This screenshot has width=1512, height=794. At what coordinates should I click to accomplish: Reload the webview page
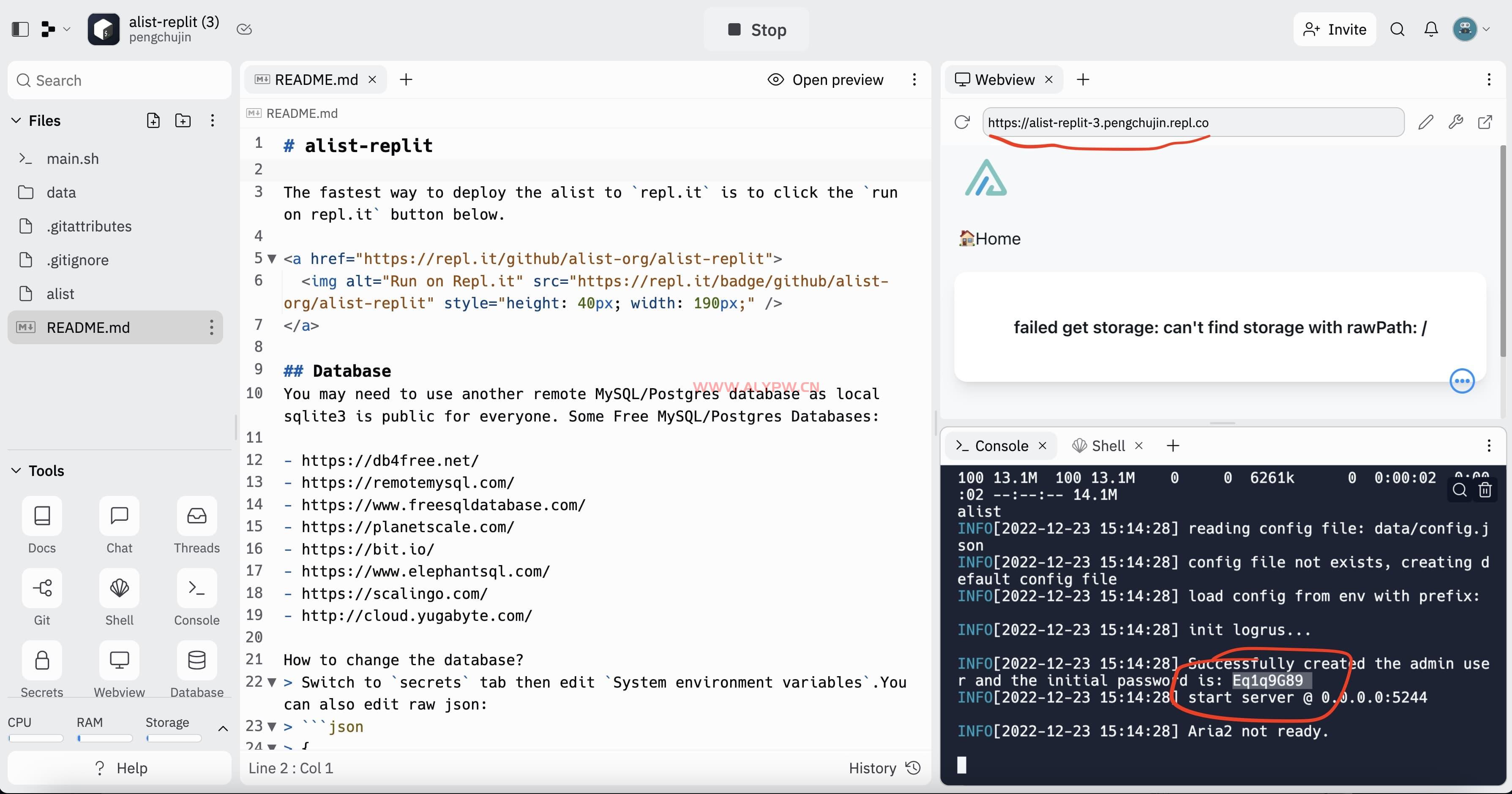[962, 122]
